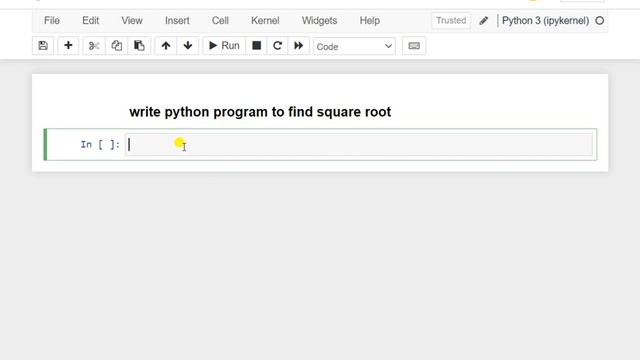Screen dimensions: 640x360
Task: Move selected cell up arrow
Action: 166,46
